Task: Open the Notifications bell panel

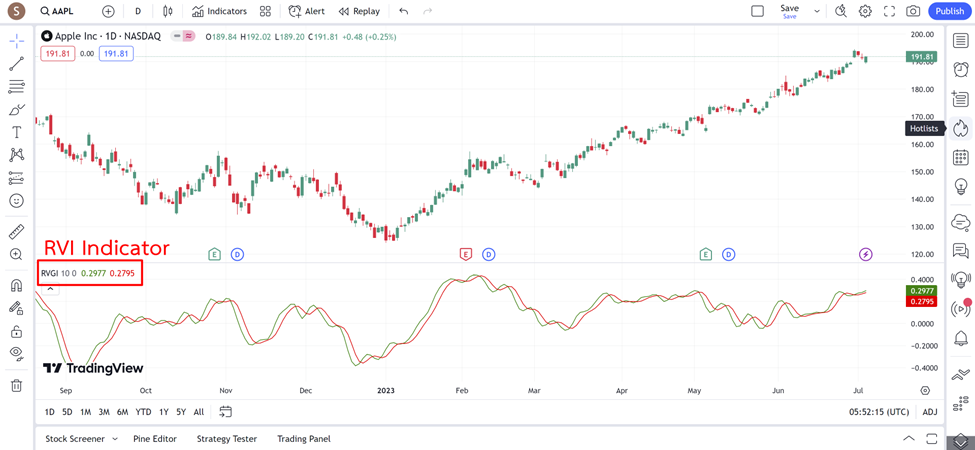Action: tap(961, 338)
